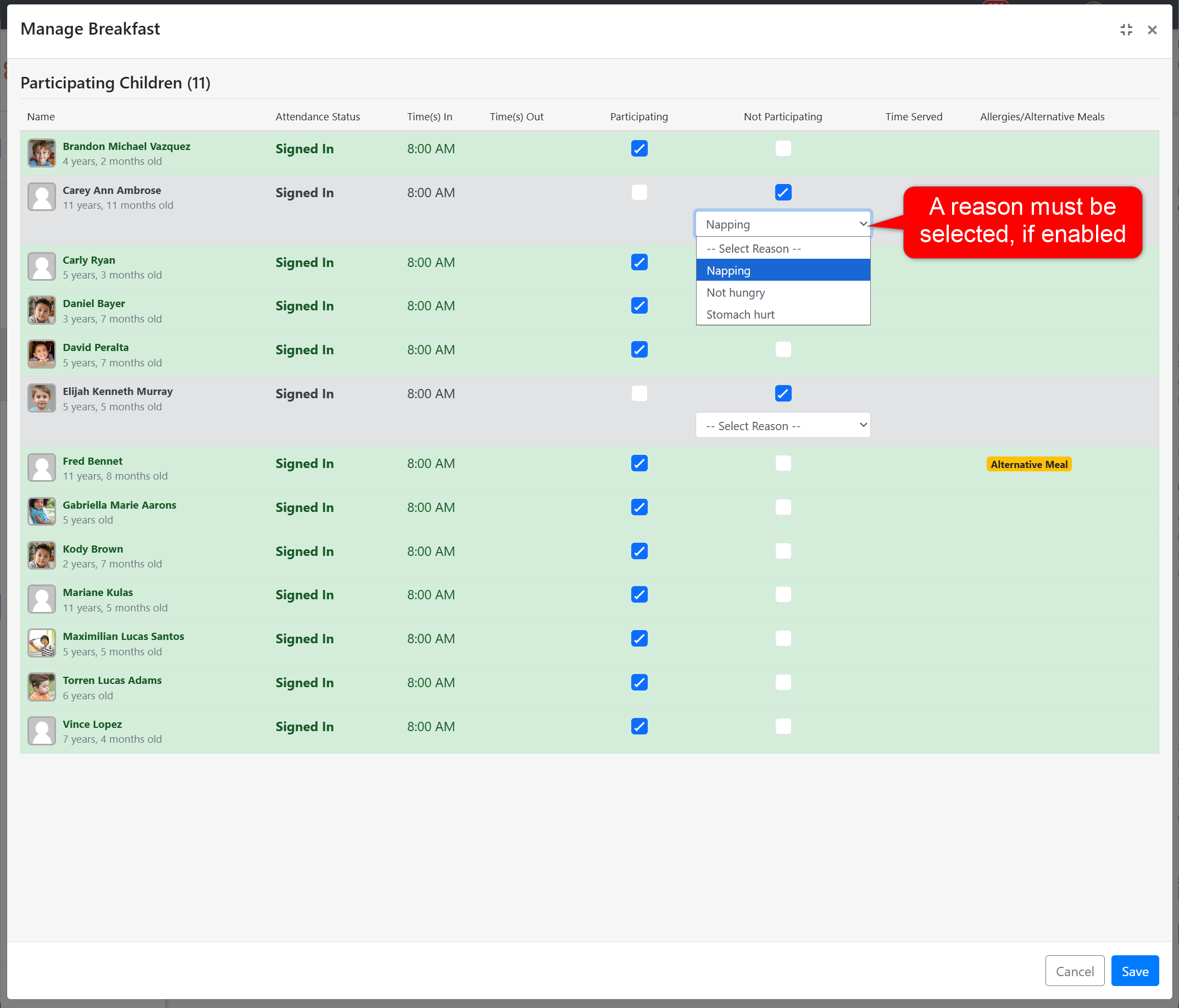
Task: Click Fred Bennet's Alternative Meal badge
Action: (1028, 464)
